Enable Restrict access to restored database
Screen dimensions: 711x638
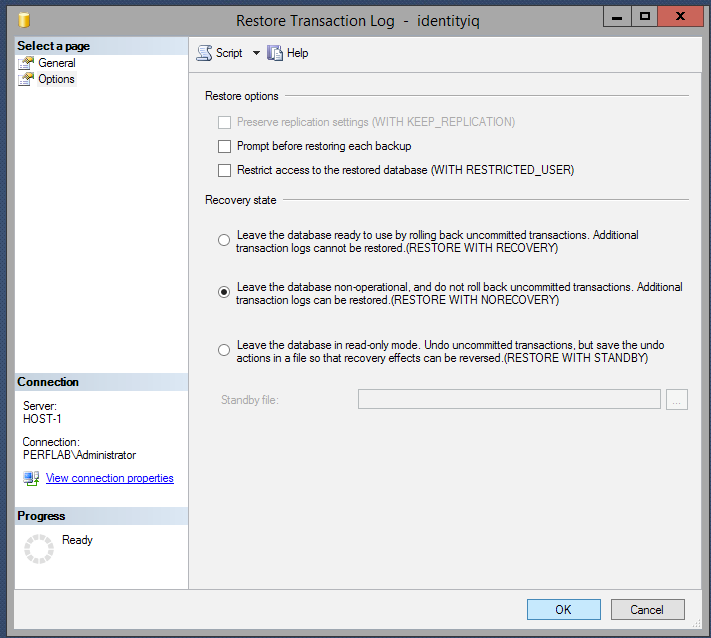(224, 170)
